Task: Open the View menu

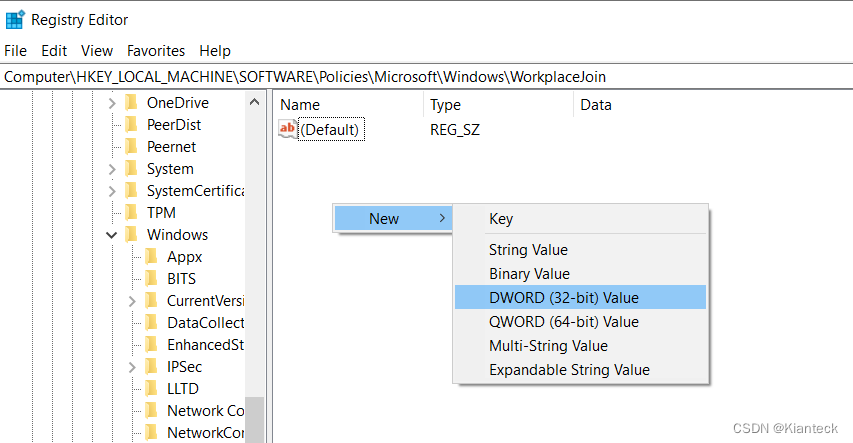Action: (x=97, y=51)
